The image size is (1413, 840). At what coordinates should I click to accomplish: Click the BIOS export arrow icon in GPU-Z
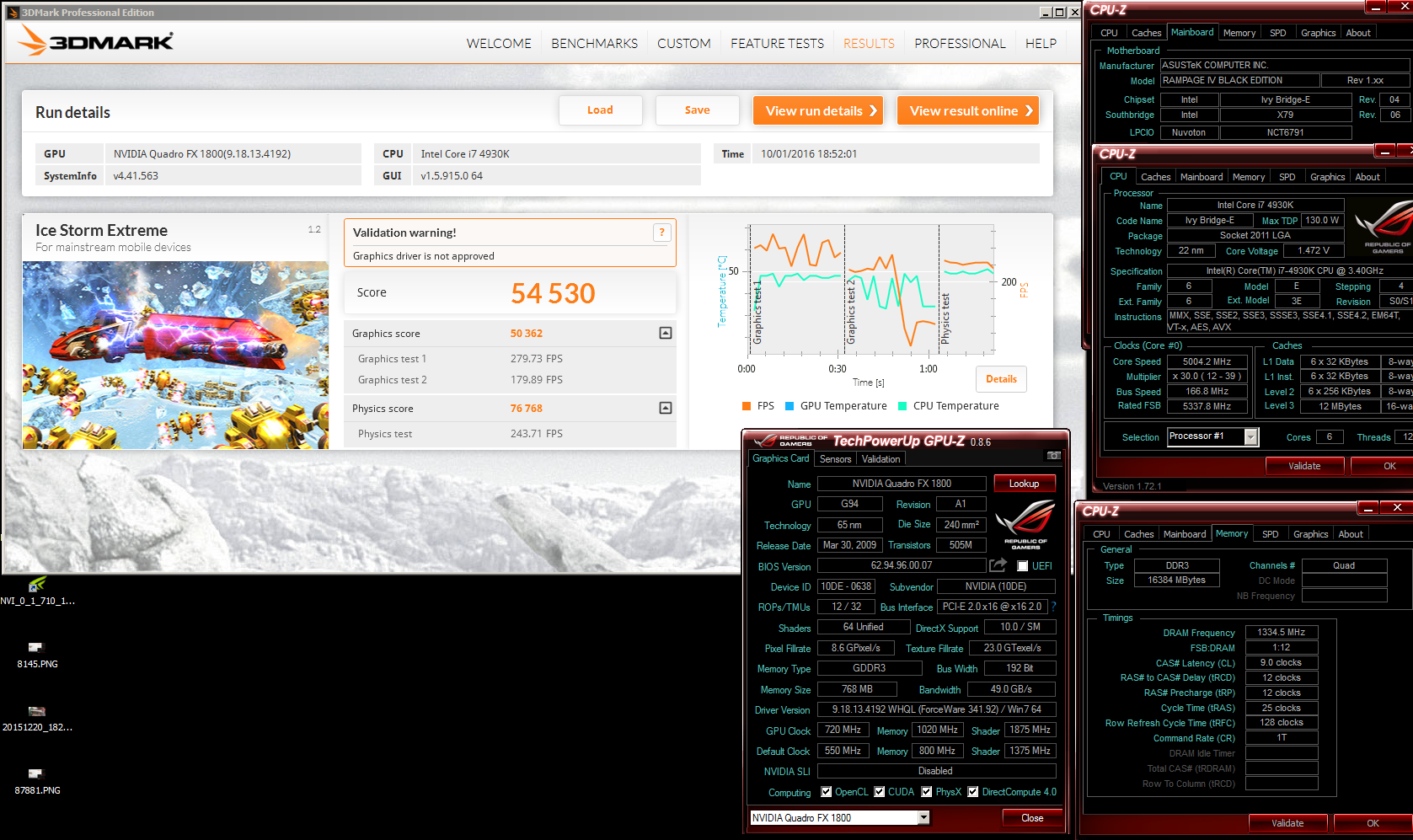998,565
